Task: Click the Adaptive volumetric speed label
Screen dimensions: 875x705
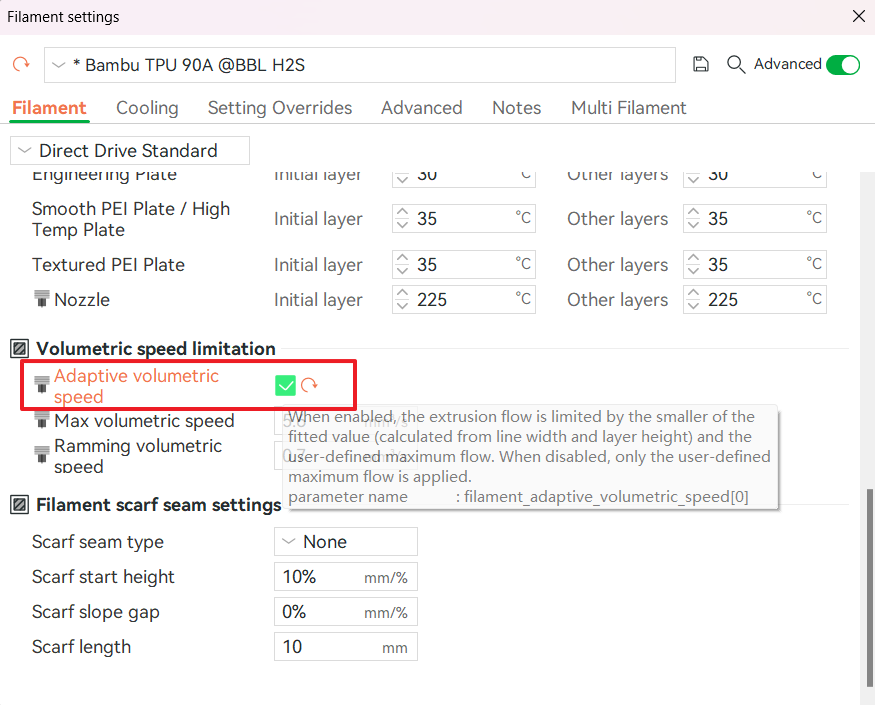Action: [136, 386]
